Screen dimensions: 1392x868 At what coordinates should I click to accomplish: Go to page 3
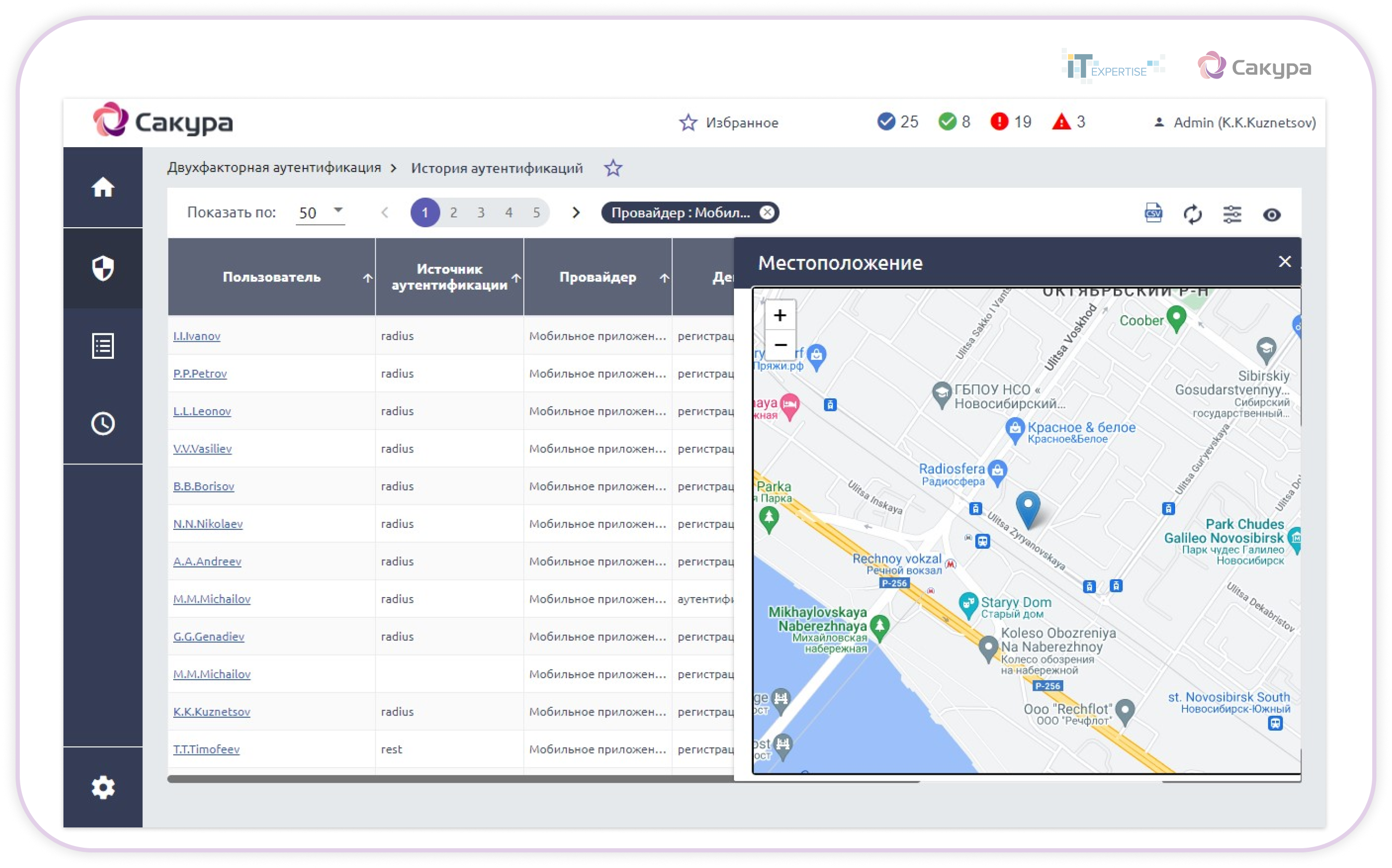[x=481, y=212]
